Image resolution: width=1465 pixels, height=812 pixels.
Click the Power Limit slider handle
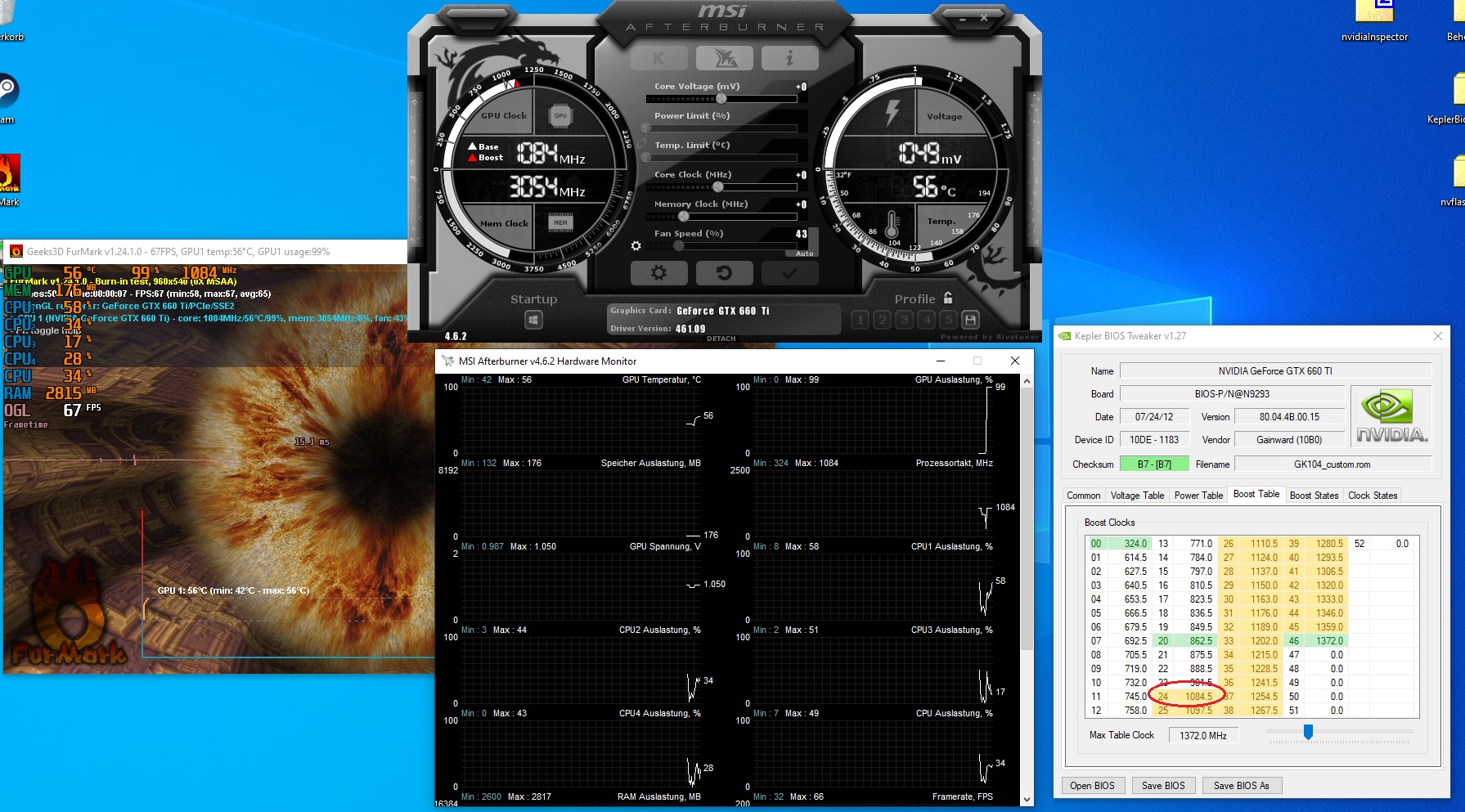[646, 128]
